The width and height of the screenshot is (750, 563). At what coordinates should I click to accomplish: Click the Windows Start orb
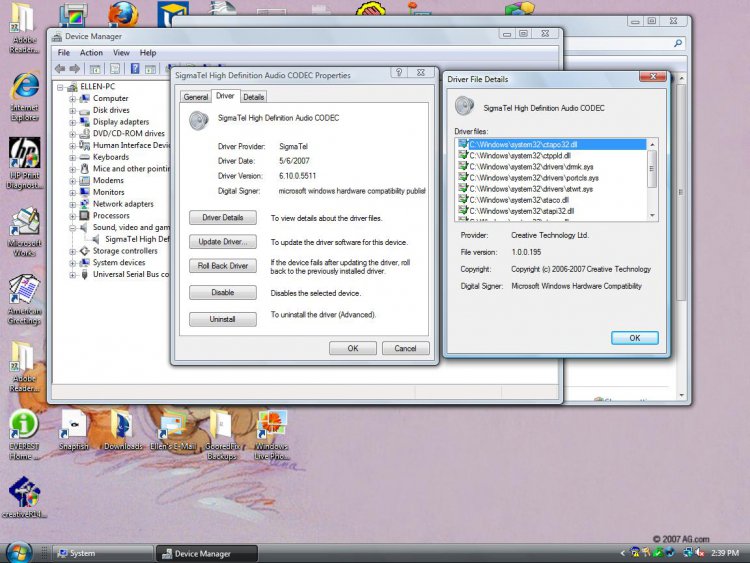(20, 552)
